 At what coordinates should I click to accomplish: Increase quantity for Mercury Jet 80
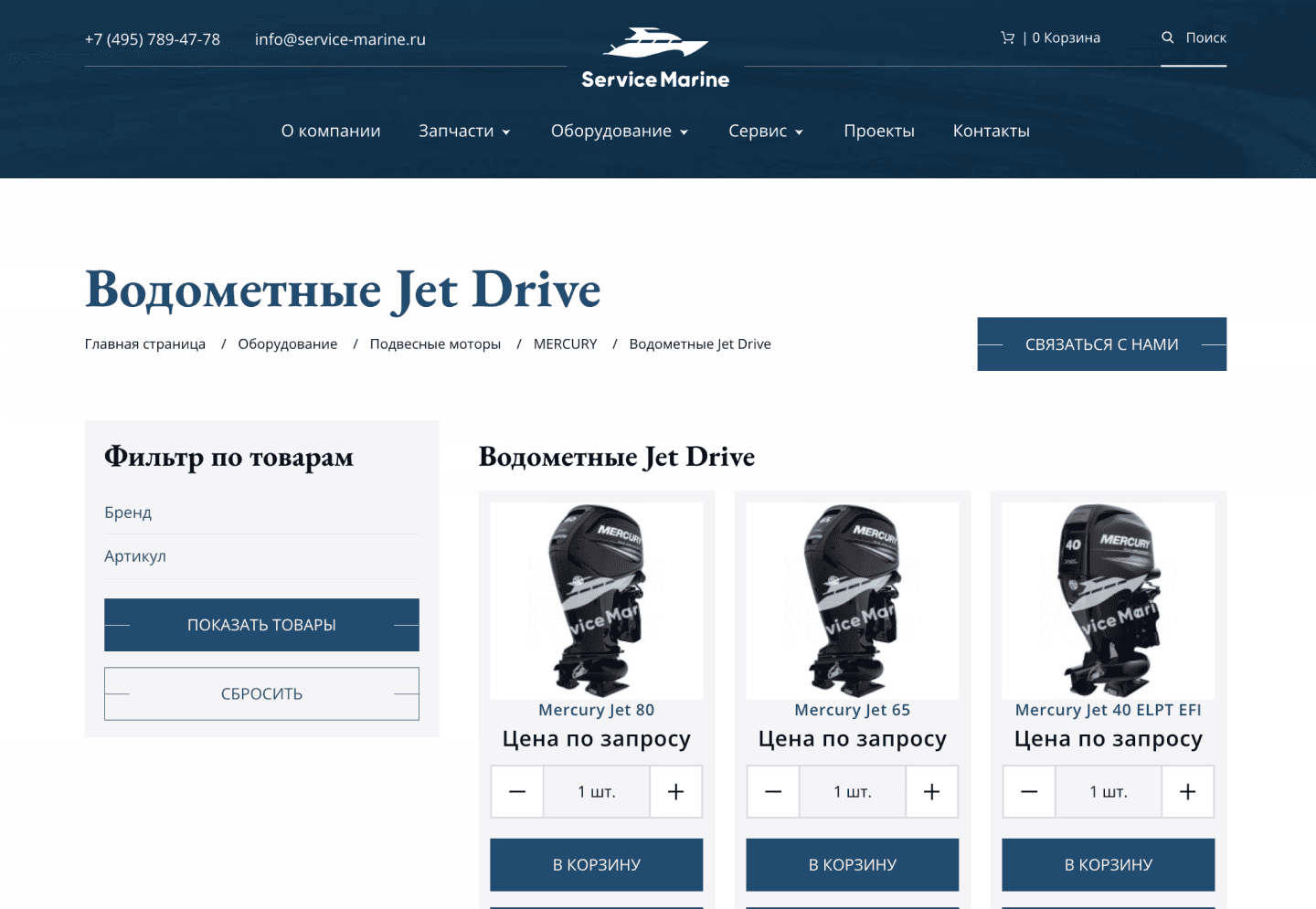coord(675,791)
